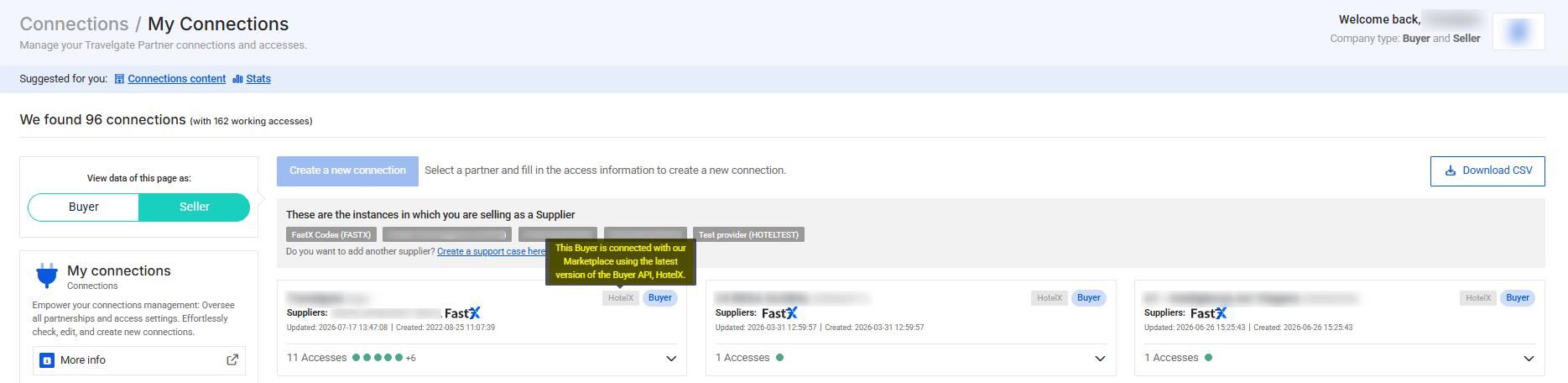Go to Connections breadcrumb

pyautogui.click(x=74, y=24)
